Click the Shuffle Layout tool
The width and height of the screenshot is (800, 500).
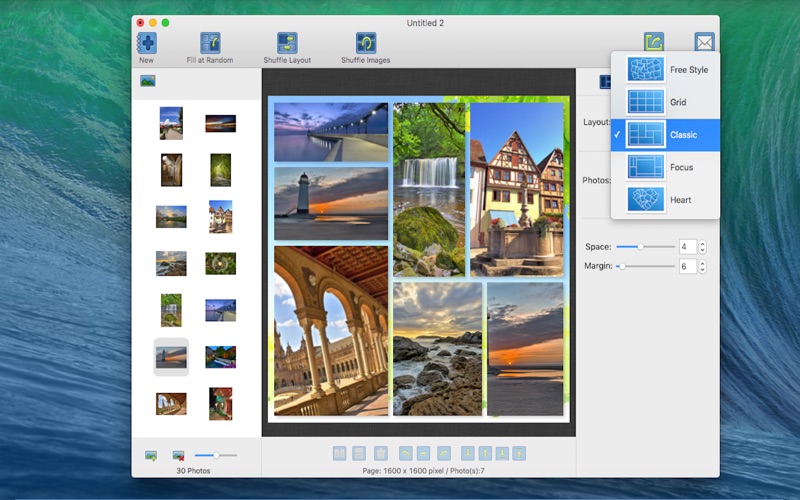pos(287,43)
